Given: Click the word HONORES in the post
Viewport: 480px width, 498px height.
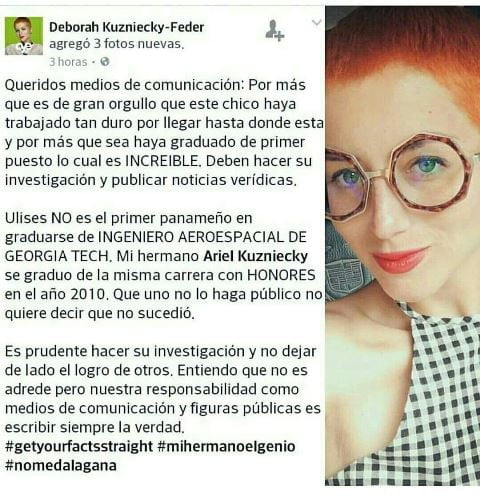Looking at the screenshot, I should 281,275.
